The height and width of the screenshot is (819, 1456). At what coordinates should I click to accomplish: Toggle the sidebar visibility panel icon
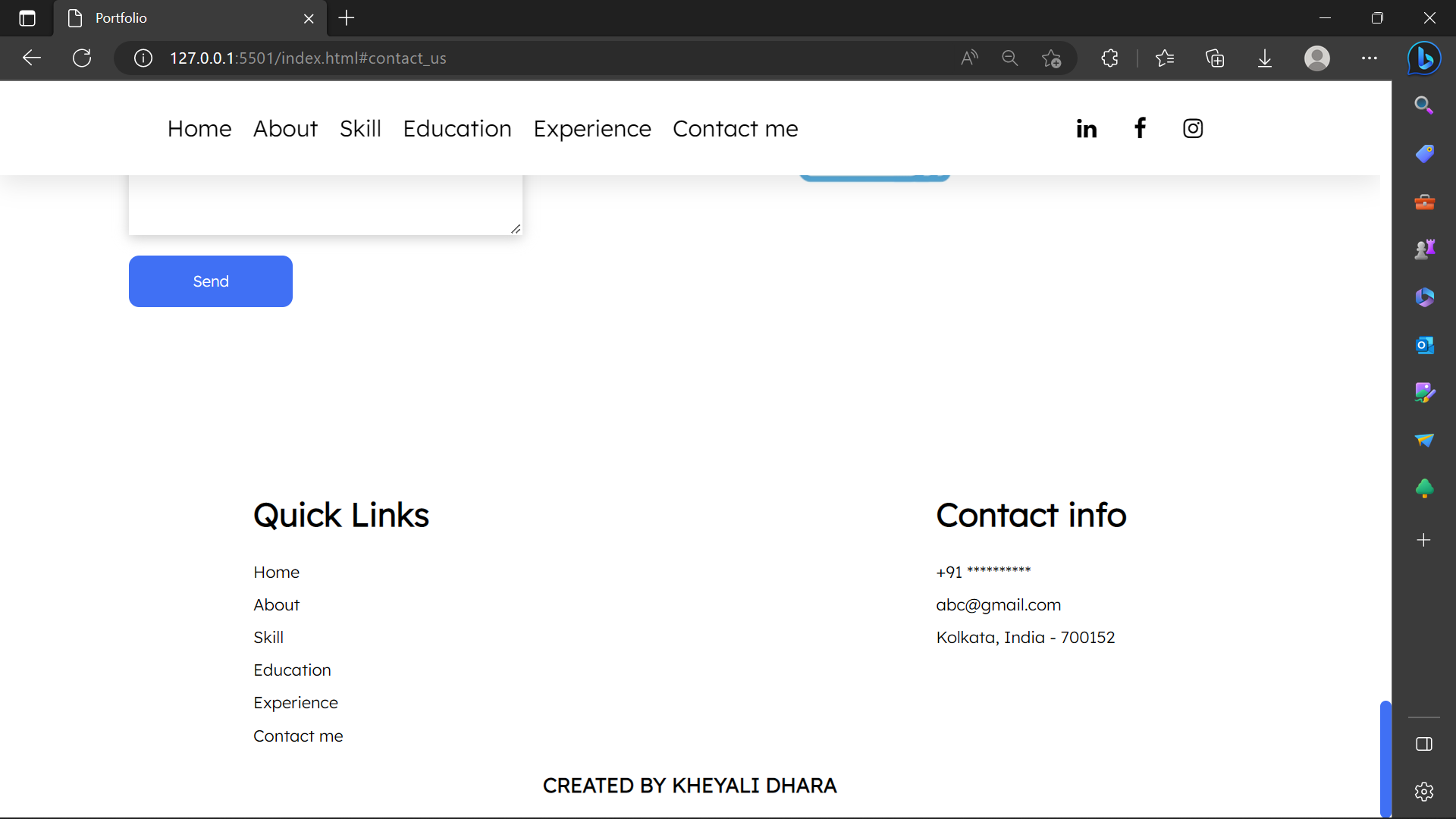[x=1424, y=744]
